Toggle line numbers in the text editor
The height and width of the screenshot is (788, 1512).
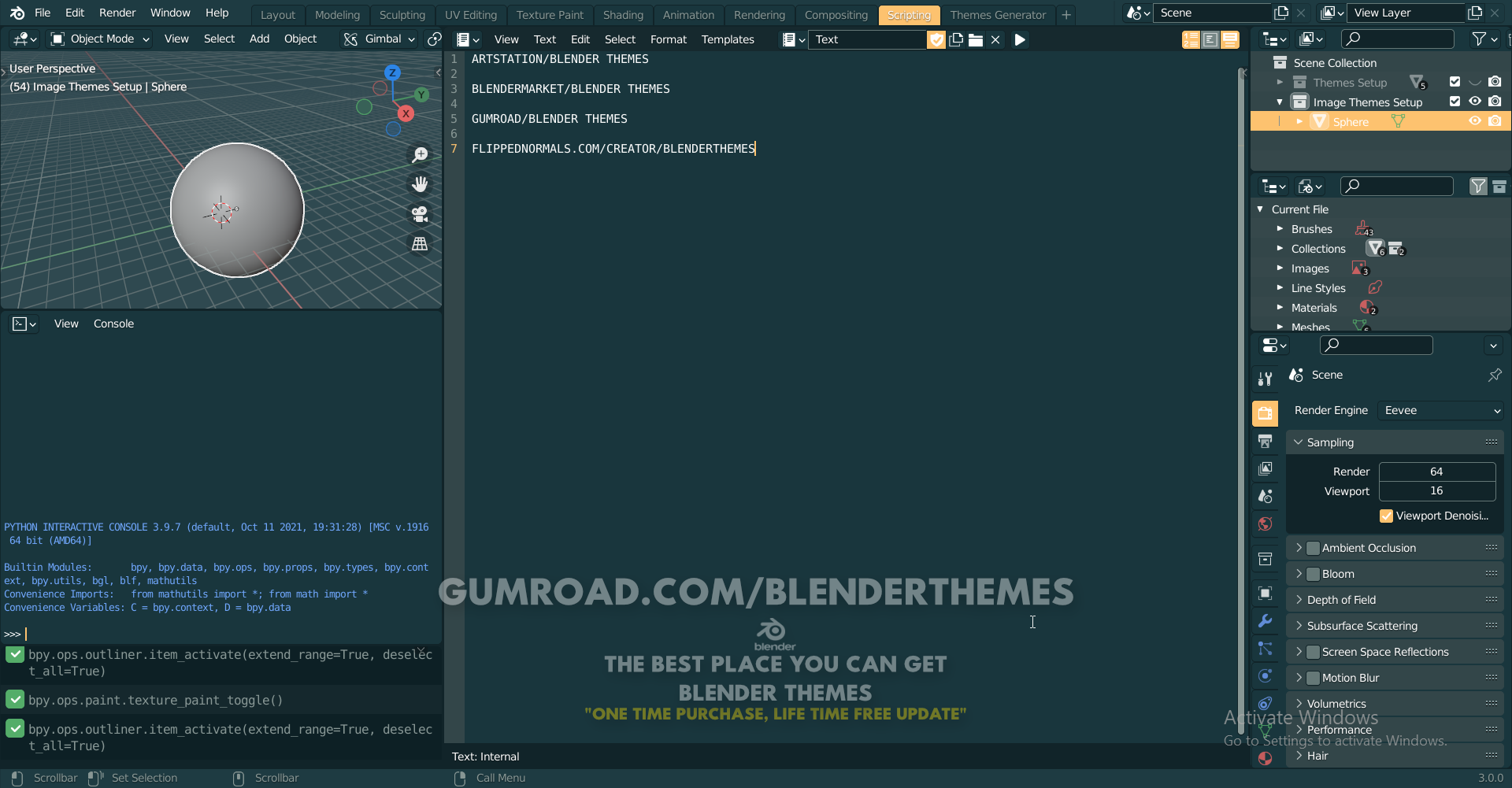pyautogui.click(x=1191, y=39)
